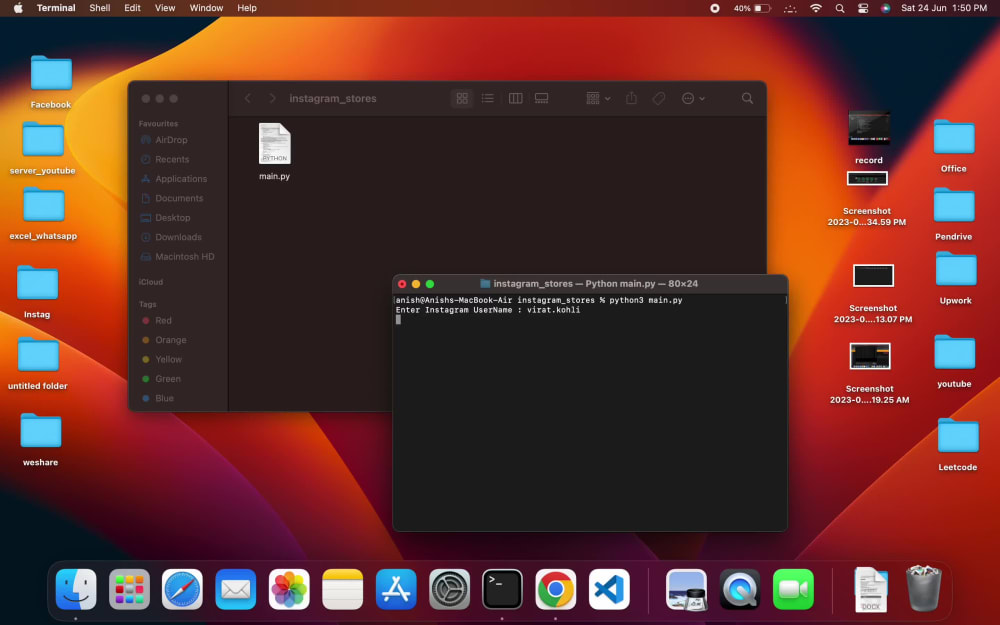Switch Finder to column view
This screenshot has width=1000, height=625.
point(515,98)
